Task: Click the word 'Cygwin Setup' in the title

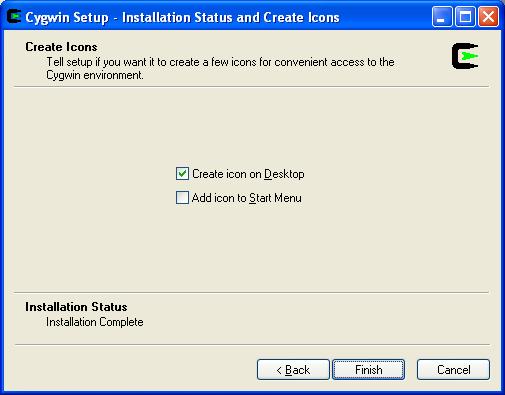Action: coord(67,17)
